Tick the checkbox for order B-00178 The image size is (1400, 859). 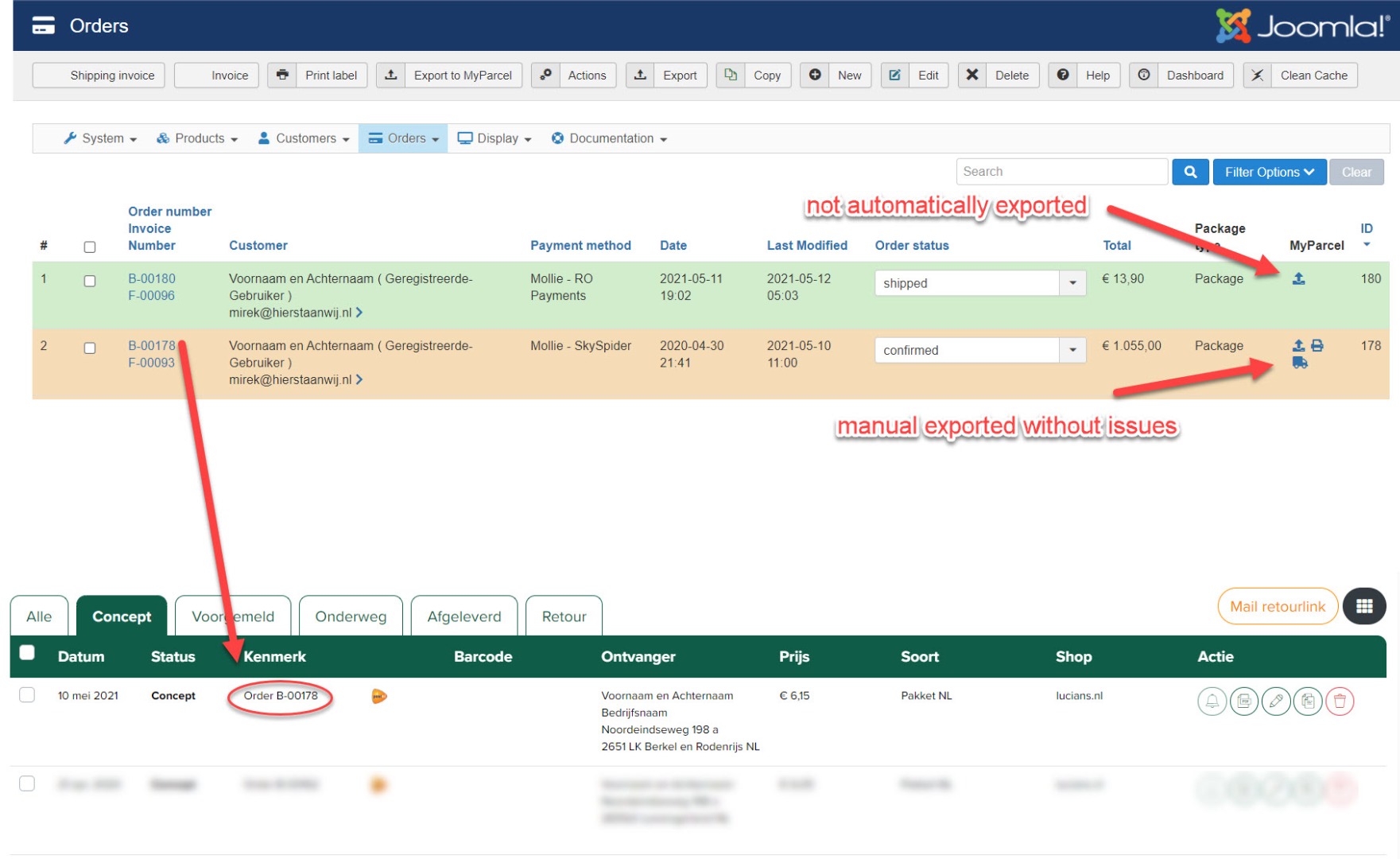point(90,348)
